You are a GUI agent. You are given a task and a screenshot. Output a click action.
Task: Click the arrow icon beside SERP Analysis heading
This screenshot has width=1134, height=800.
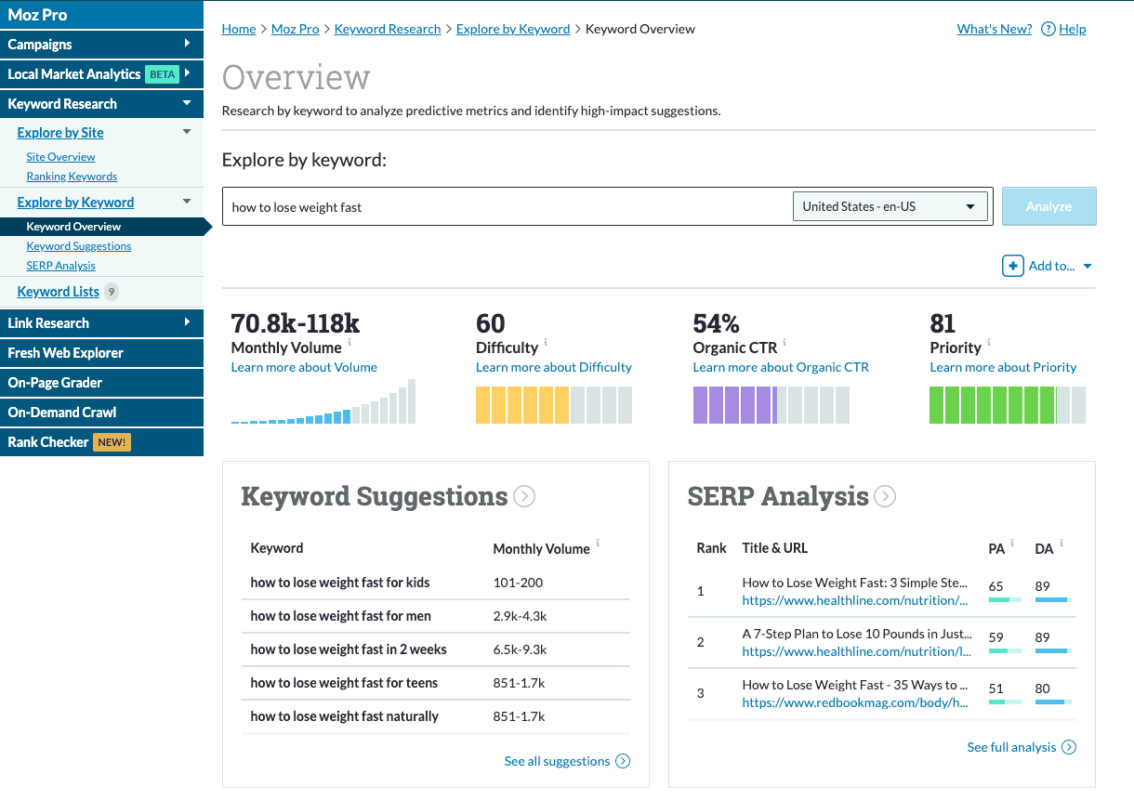click(885, 496)
